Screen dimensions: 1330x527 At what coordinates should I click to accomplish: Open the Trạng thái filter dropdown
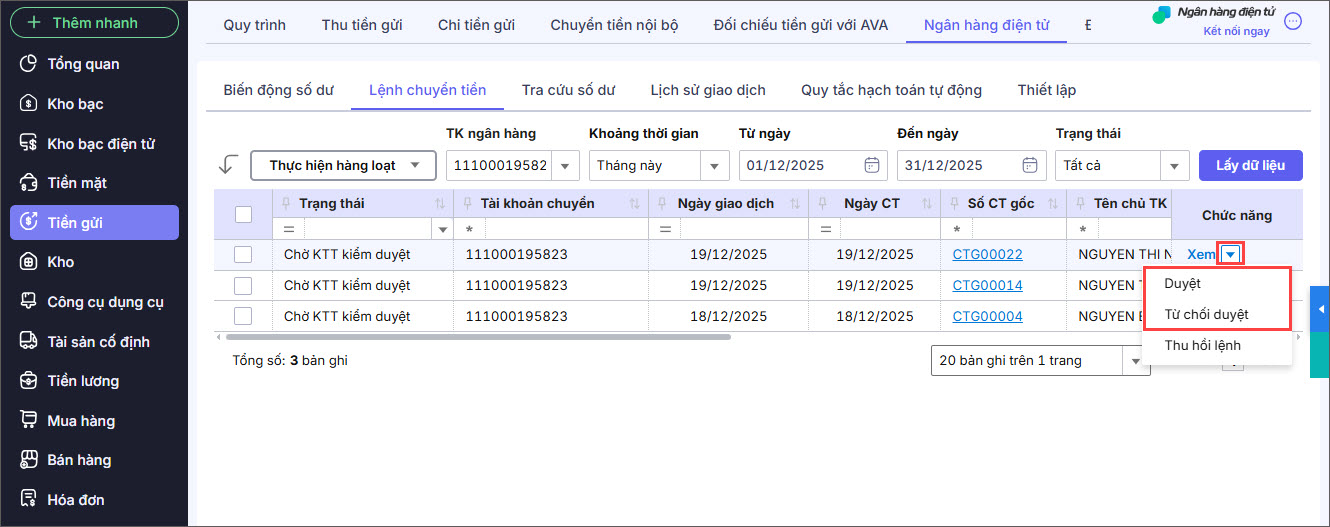click(1174, 166)
